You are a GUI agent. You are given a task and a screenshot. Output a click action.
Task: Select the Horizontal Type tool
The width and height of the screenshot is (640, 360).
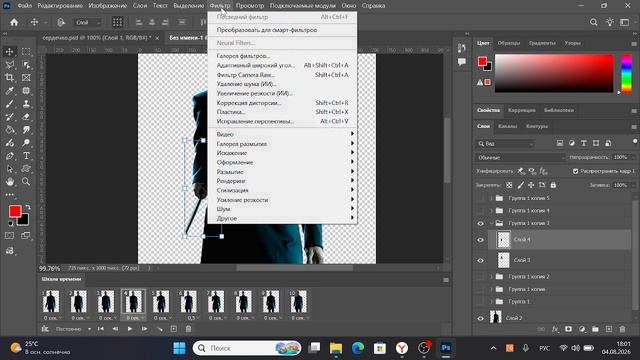point(26,156)
